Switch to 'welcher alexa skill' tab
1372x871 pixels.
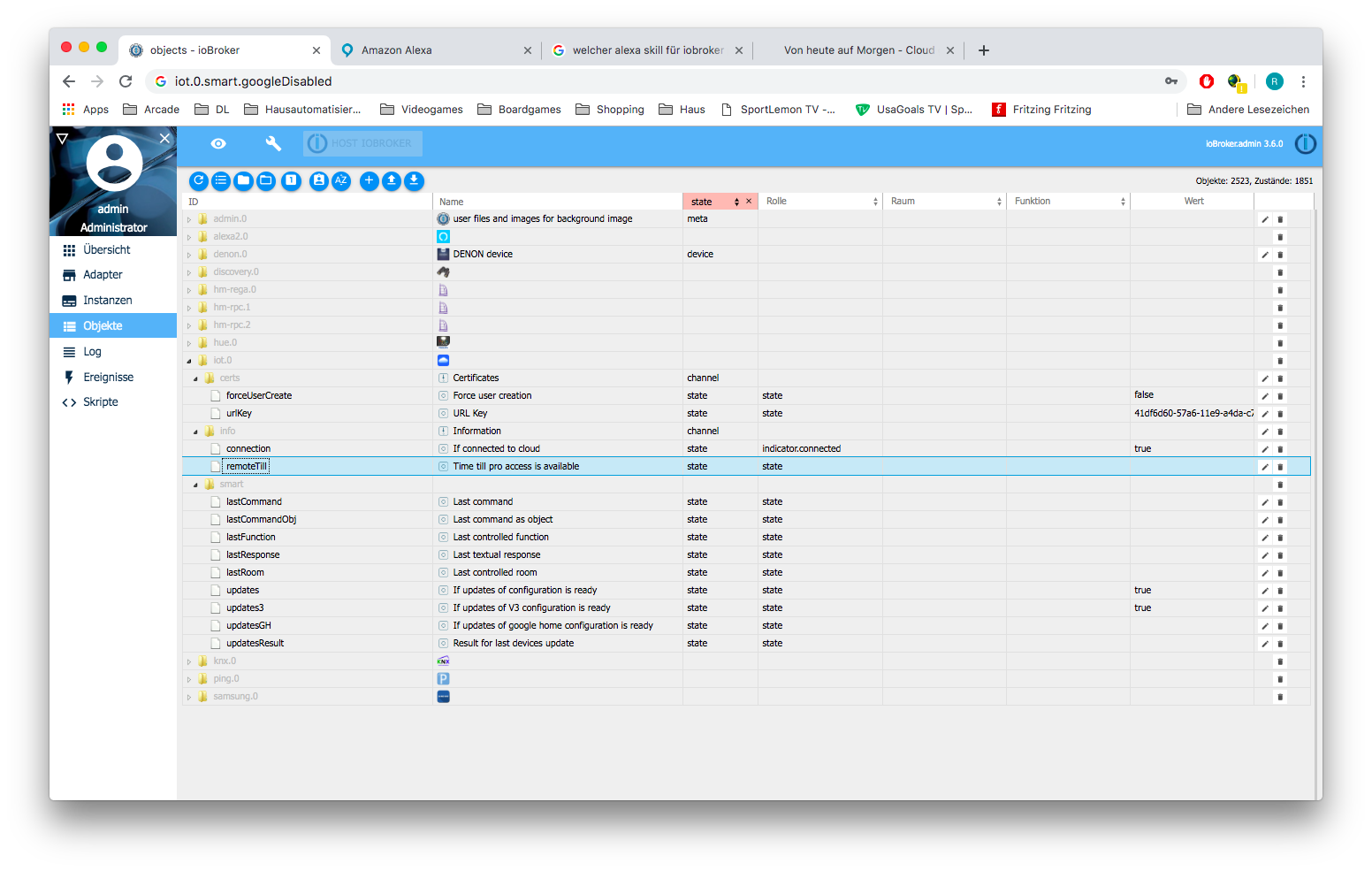pyautogui.click(x=648, y=50)
